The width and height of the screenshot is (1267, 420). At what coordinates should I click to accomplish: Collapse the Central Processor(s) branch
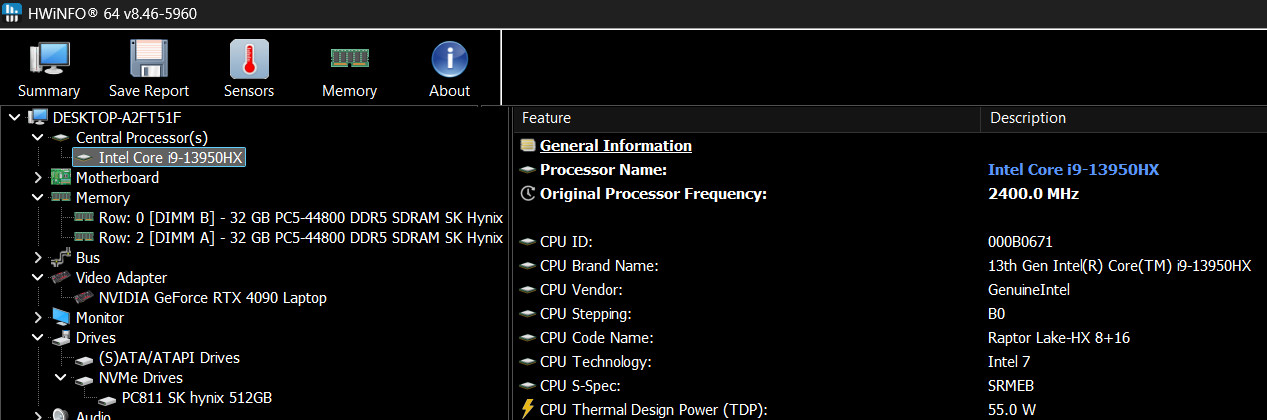click(38, 137)
